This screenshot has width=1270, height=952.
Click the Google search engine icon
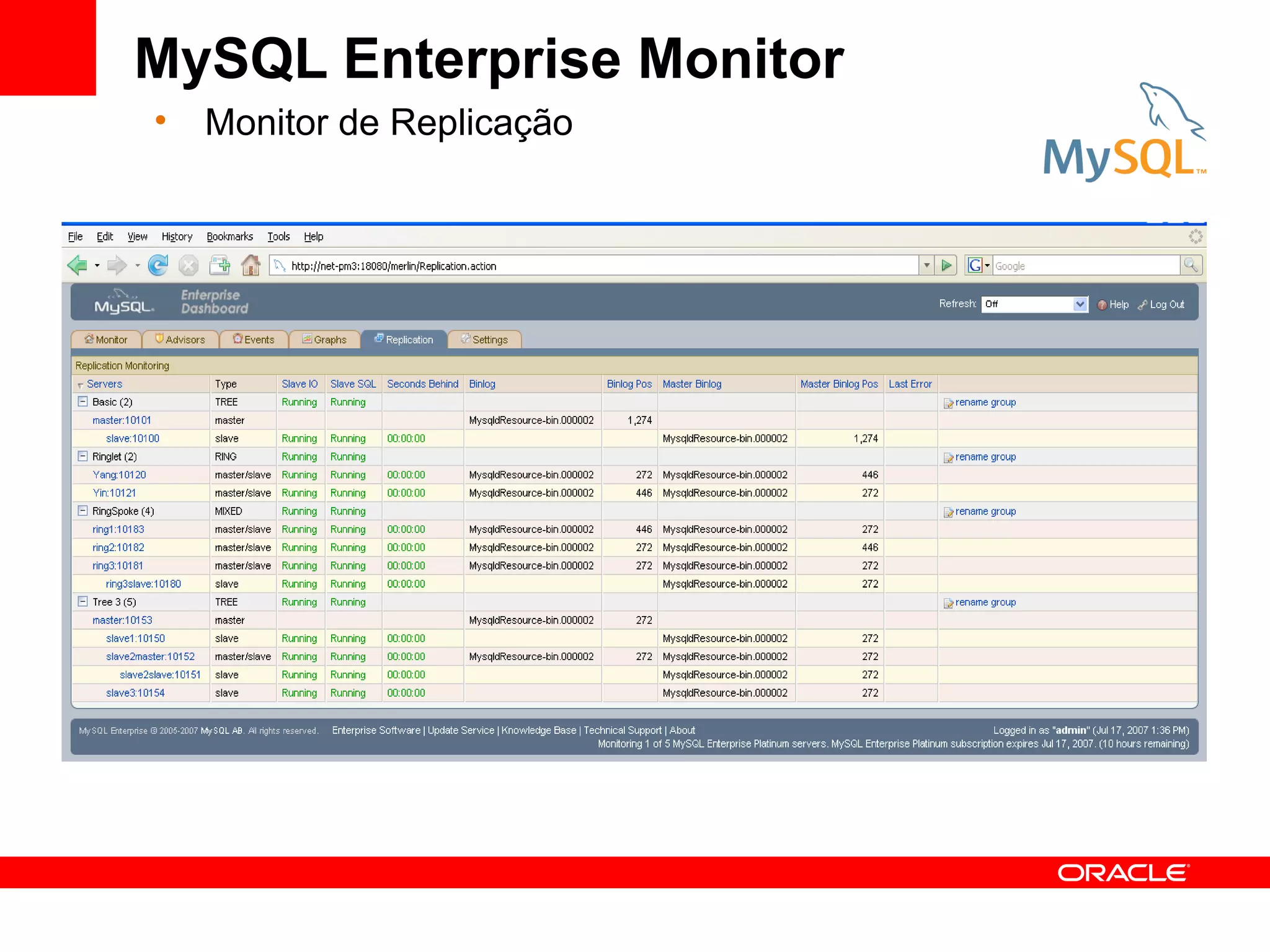click(x=975, y=266)
